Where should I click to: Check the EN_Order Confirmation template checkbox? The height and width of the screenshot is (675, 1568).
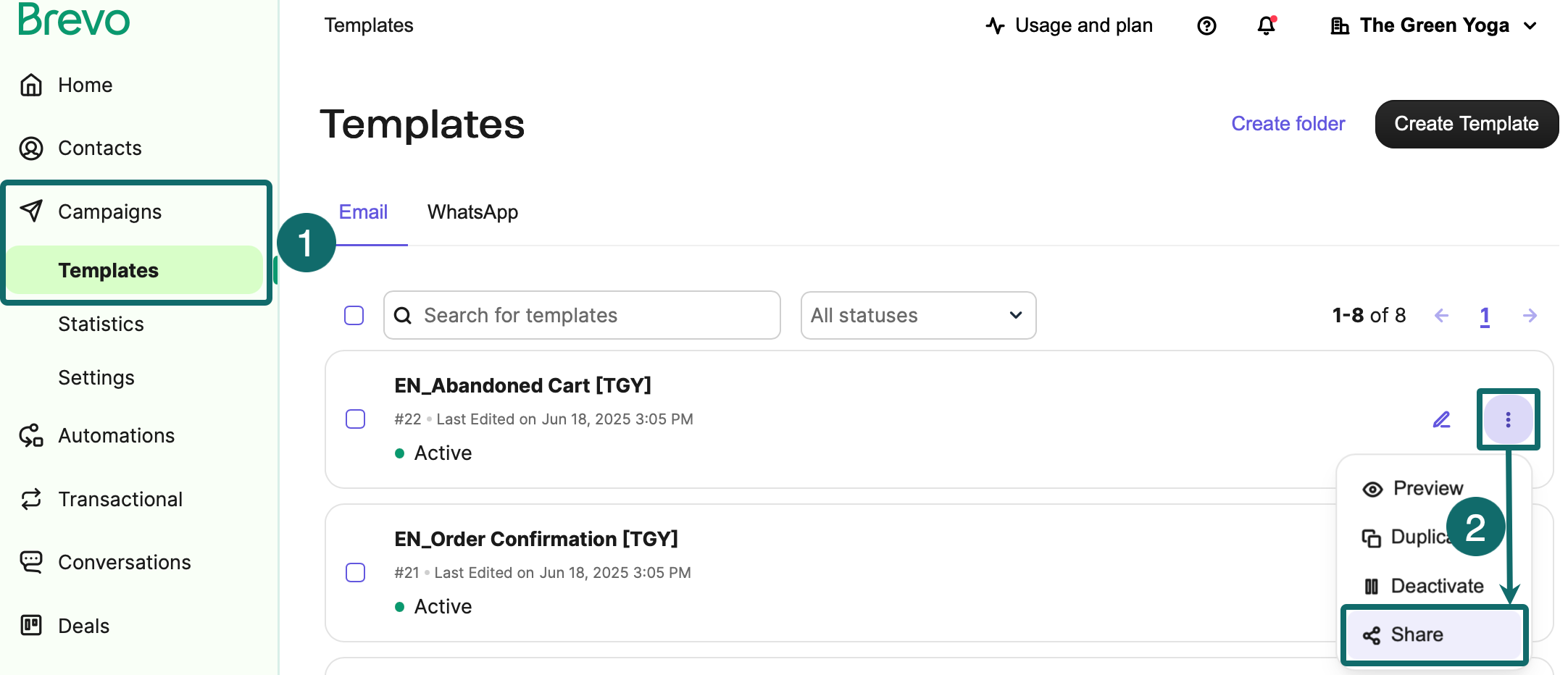[356, 573]
